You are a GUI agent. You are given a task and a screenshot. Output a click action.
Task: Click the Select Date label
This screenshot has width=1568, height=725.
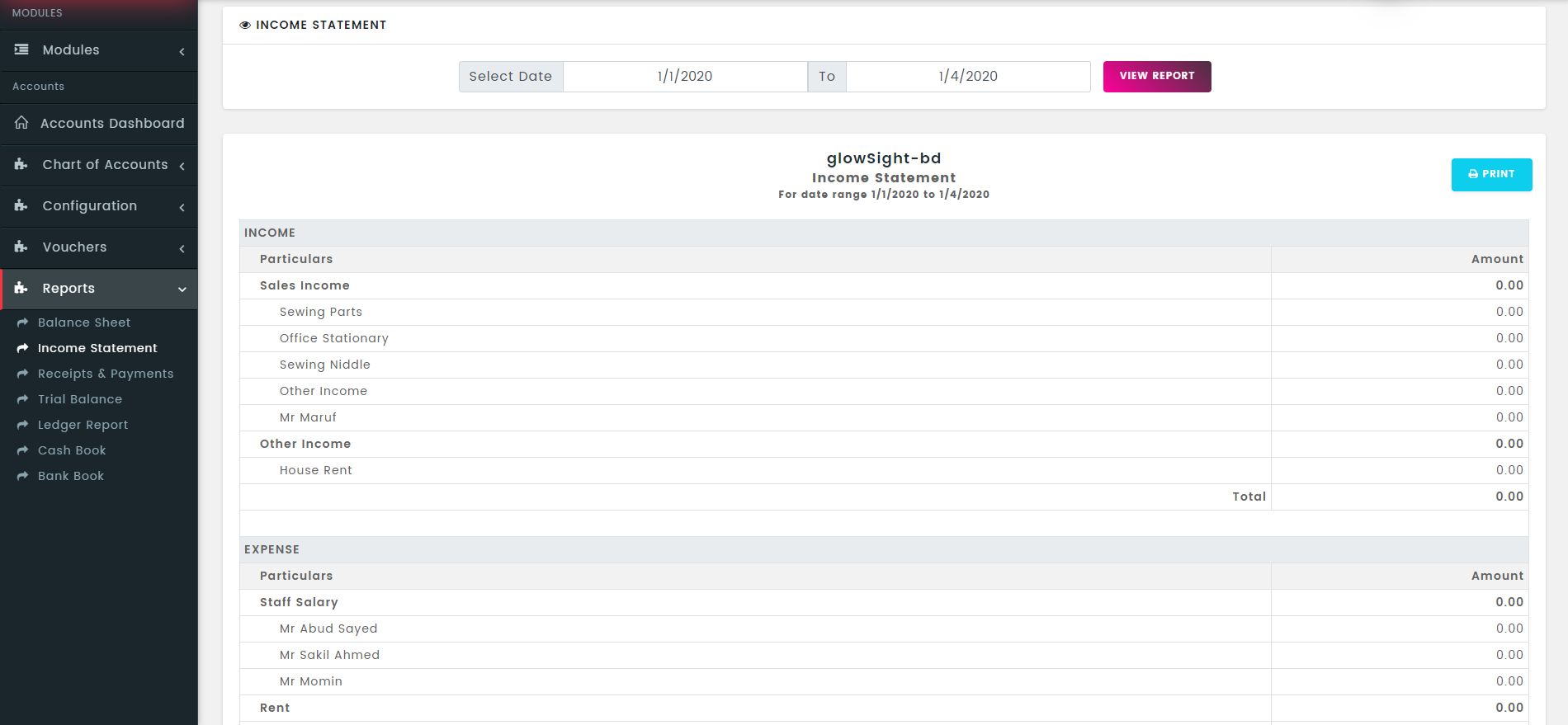[511, 77]
